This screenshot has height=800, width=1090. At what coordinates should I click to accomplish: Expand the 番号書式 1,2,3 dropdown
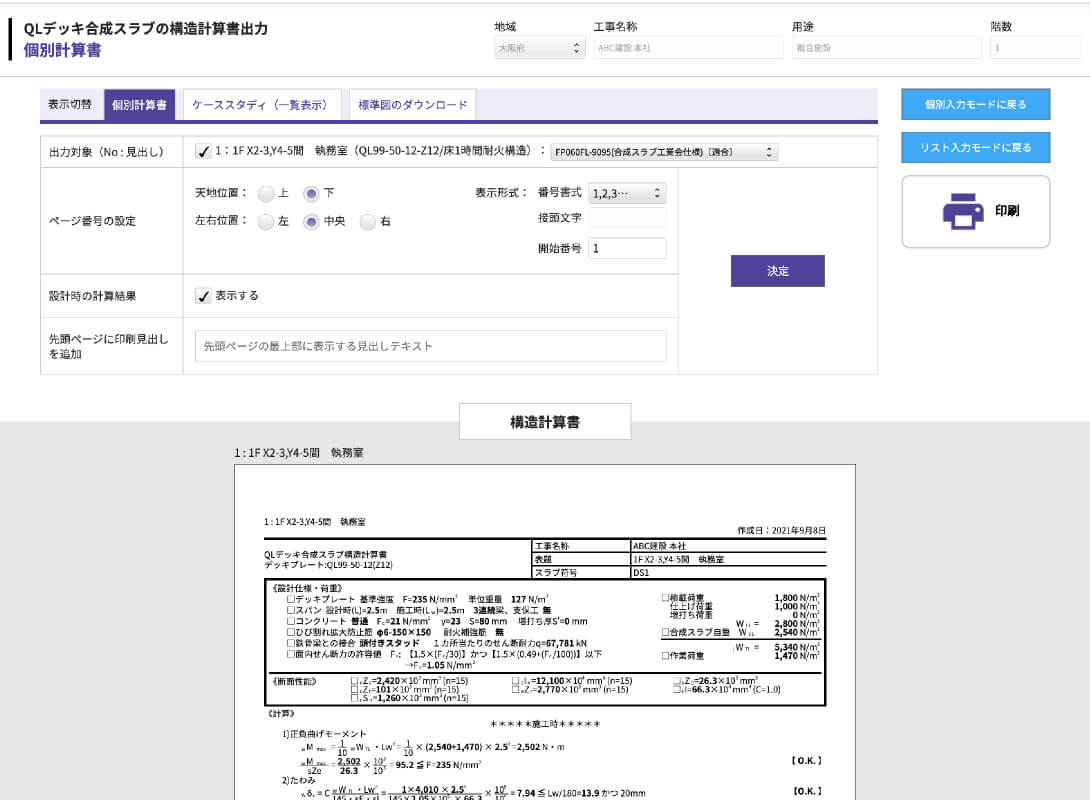tap(627, 193)
